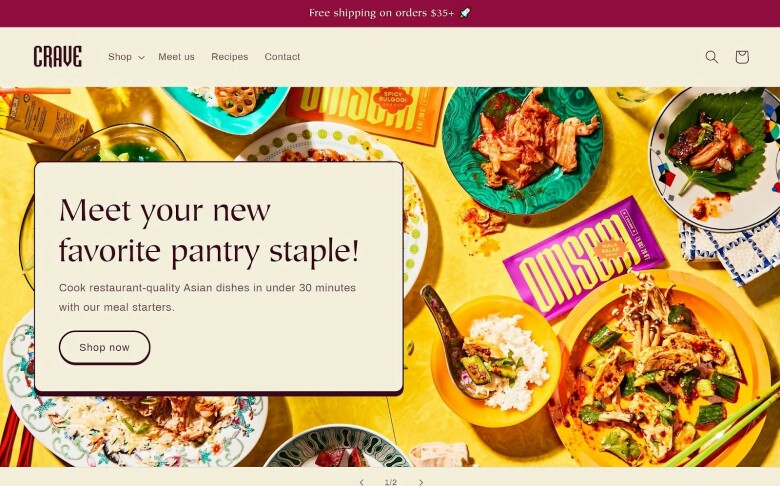Open the Contact page
The height and width of the screenshot is (486, 780).
click(x=282, y=57)
